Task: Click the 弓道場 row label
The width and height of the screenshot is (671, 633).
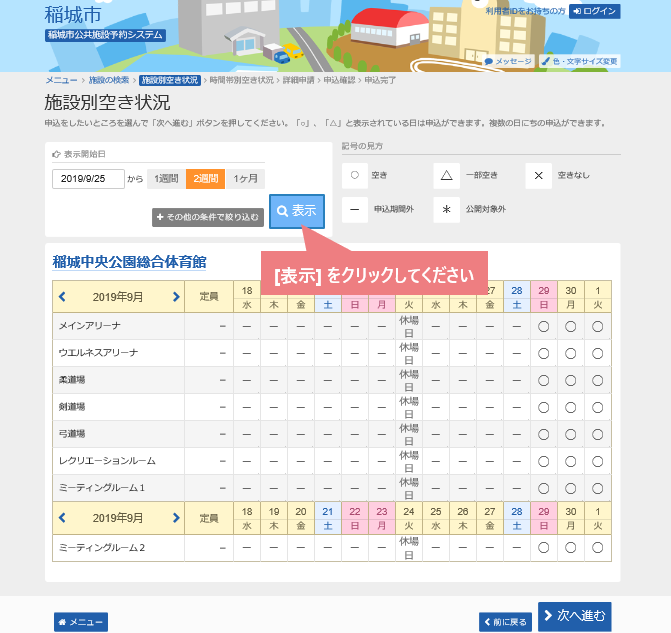Action: click(72, 434)
